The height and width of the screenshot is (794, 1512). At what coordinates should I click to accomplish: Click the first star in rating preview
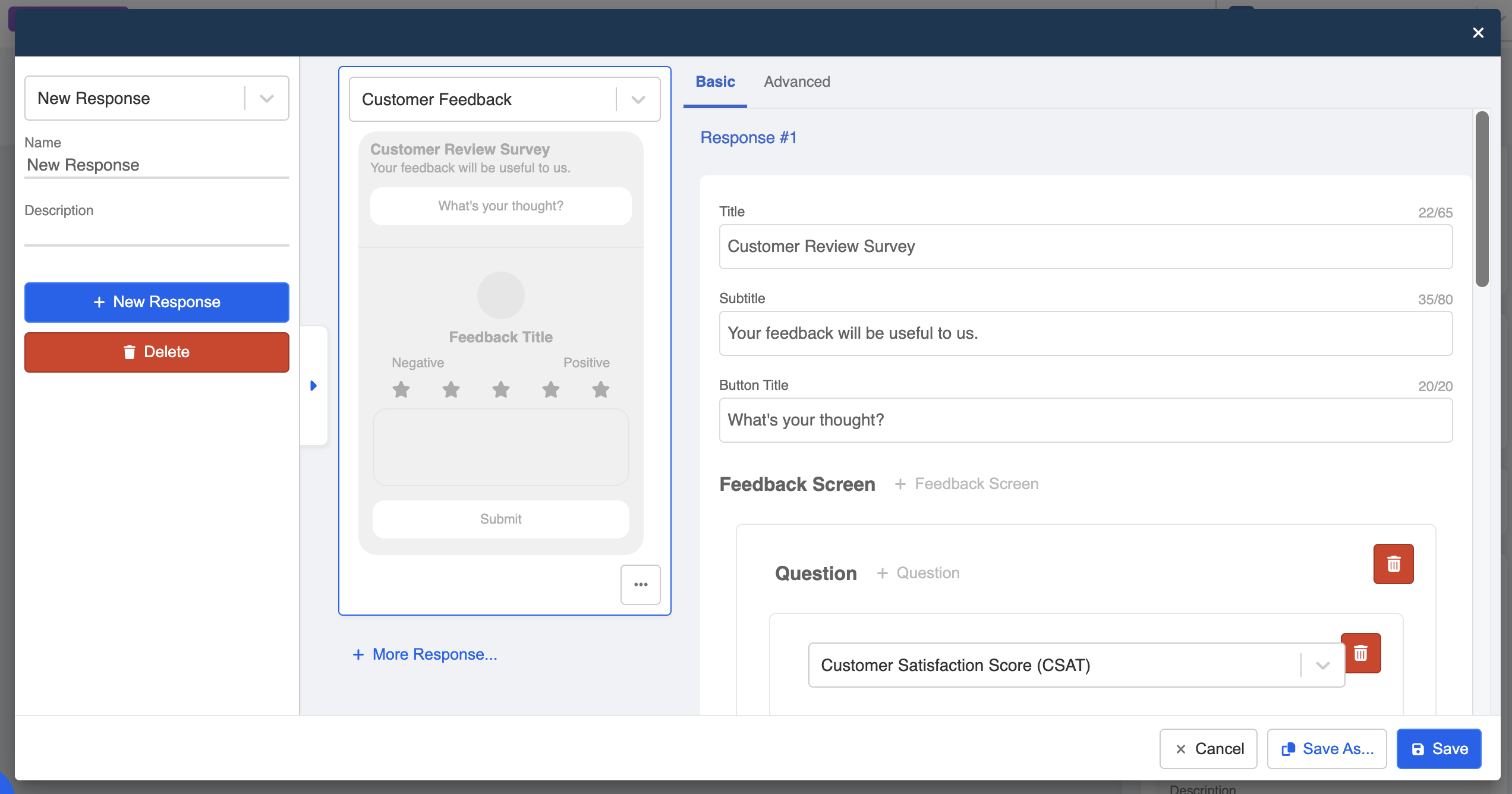coord(401,390)
